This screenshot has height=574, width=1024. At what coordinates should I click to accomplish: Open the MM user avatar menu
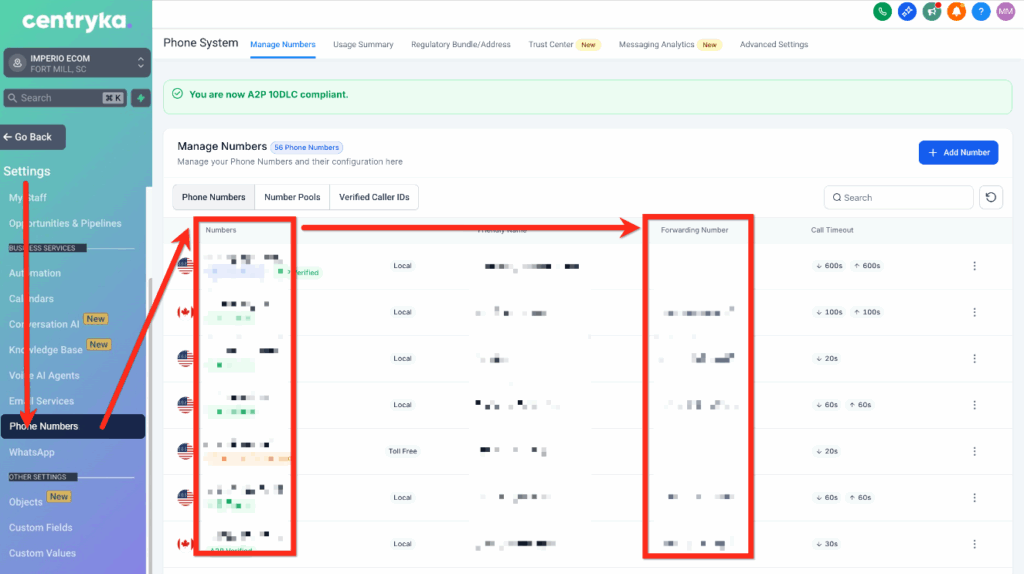1005,12
